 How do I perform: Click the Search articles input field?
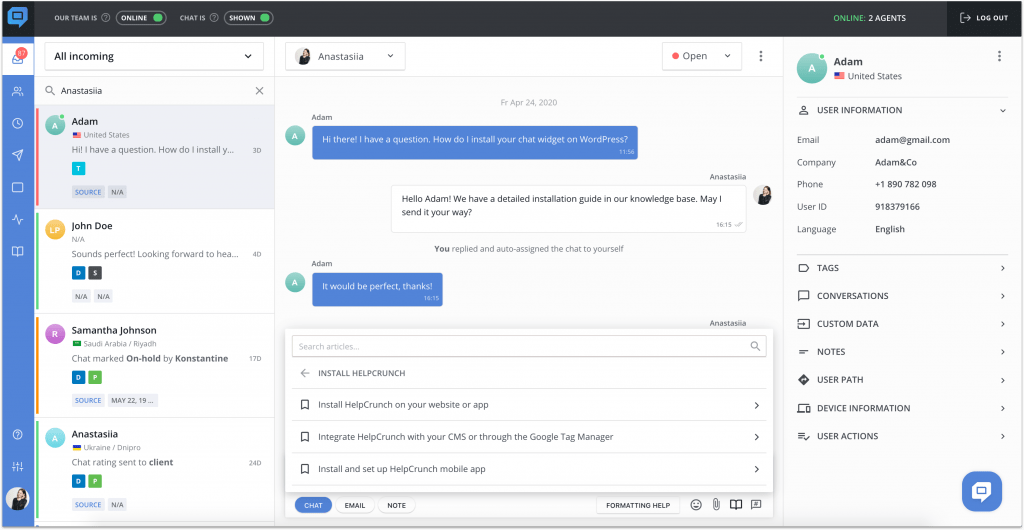[x=520, y=346]
